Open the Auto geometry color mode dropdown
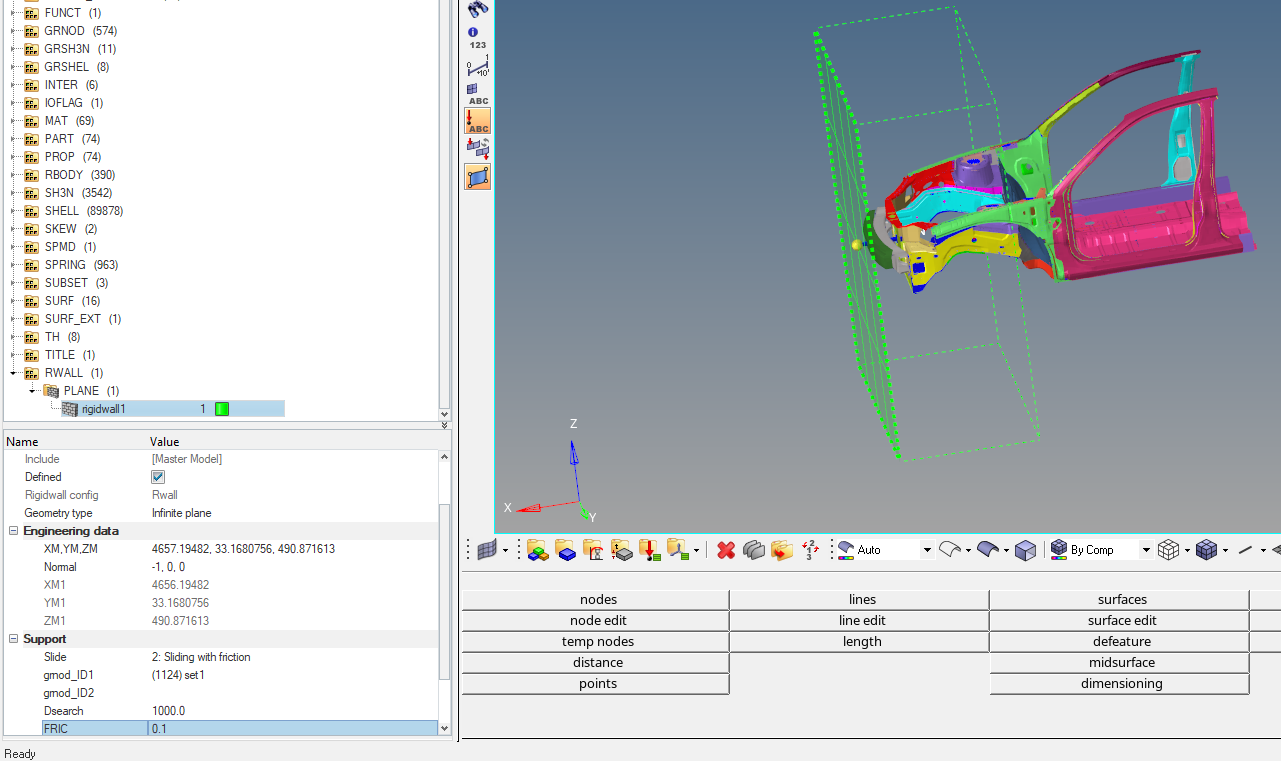The image size is (1281, 761). 927,550
